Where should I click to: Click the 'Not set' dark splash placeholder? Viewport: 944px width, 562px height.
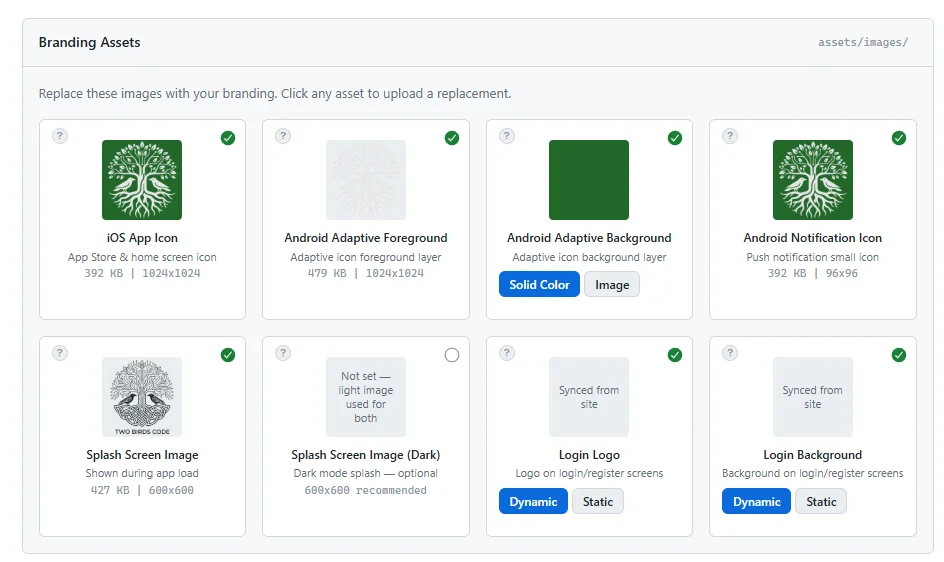366,397
